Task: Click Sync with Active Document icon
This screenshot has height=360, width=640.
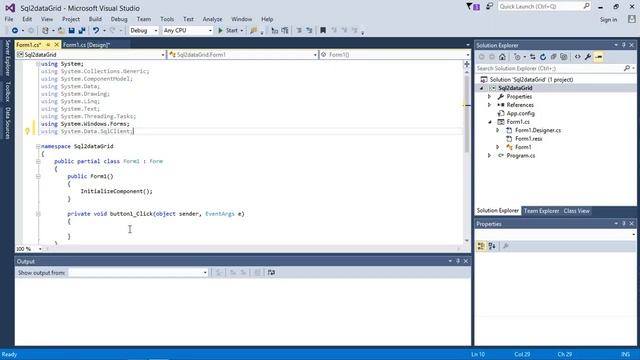Action: click(x=533, y=57)
